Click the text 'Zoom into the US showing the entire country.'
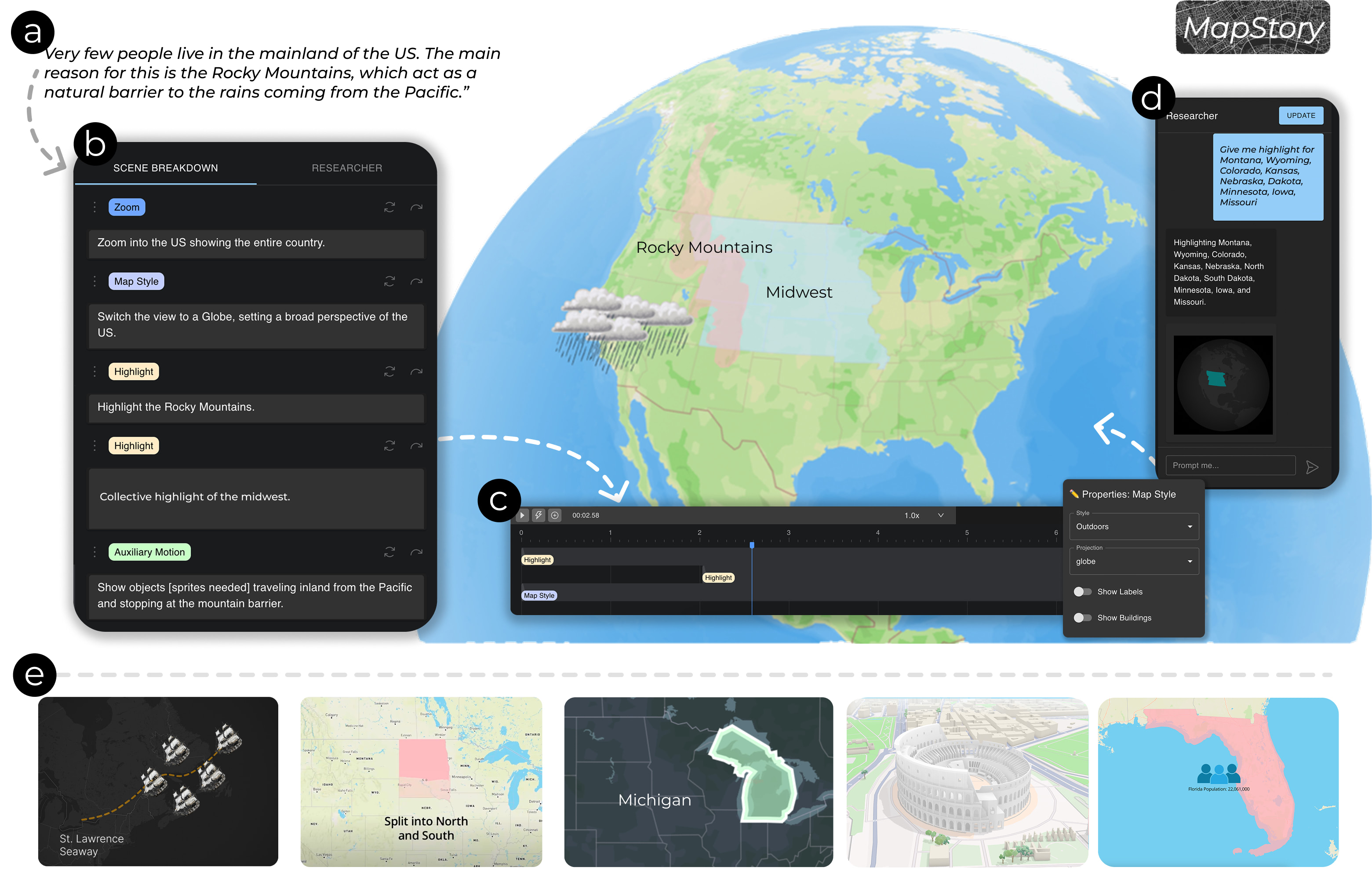The height and width of the screenshot is (878, 1372). tap(211, 243)
